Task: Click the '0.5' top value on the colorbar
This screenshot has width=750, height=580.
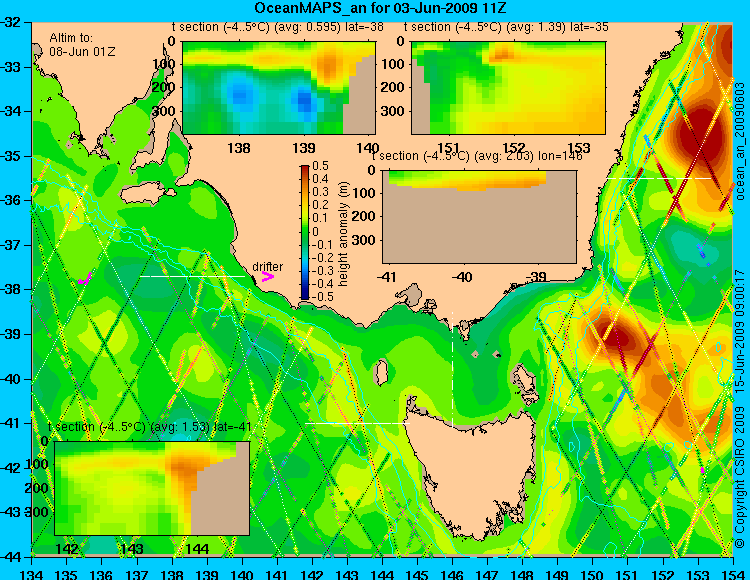Action: (x=320, y=166)
